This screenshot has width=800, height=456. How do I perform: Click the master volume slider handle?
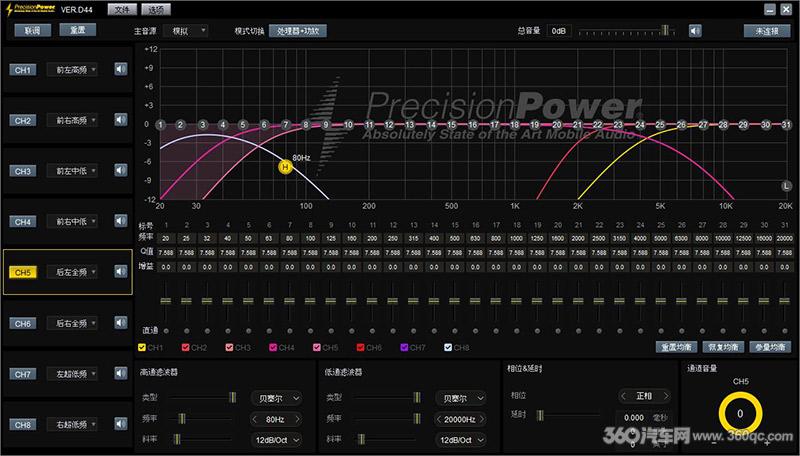tap(665, 30)
